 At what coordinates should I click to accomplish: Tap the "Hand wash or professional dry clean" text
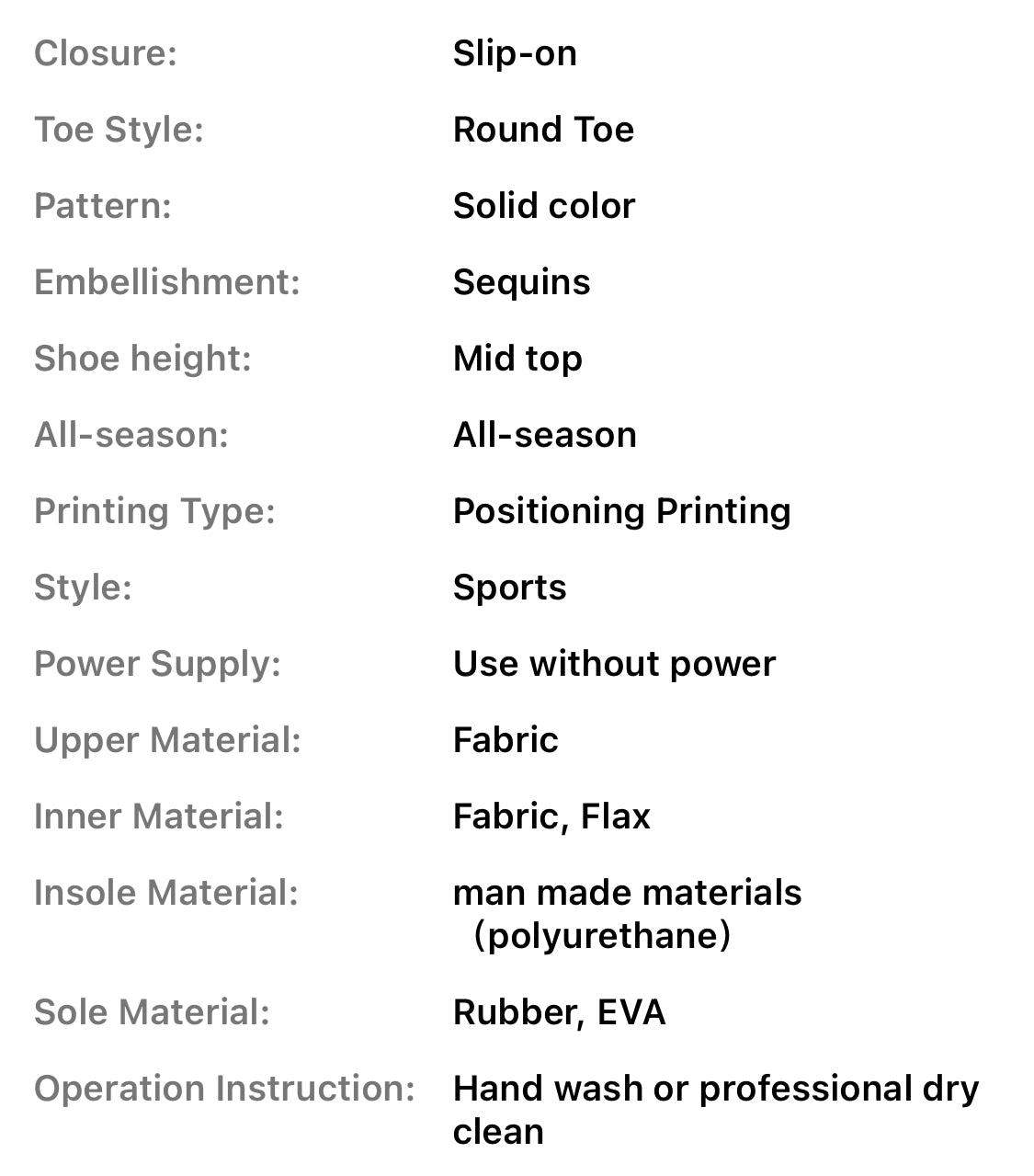point(715,1110)
